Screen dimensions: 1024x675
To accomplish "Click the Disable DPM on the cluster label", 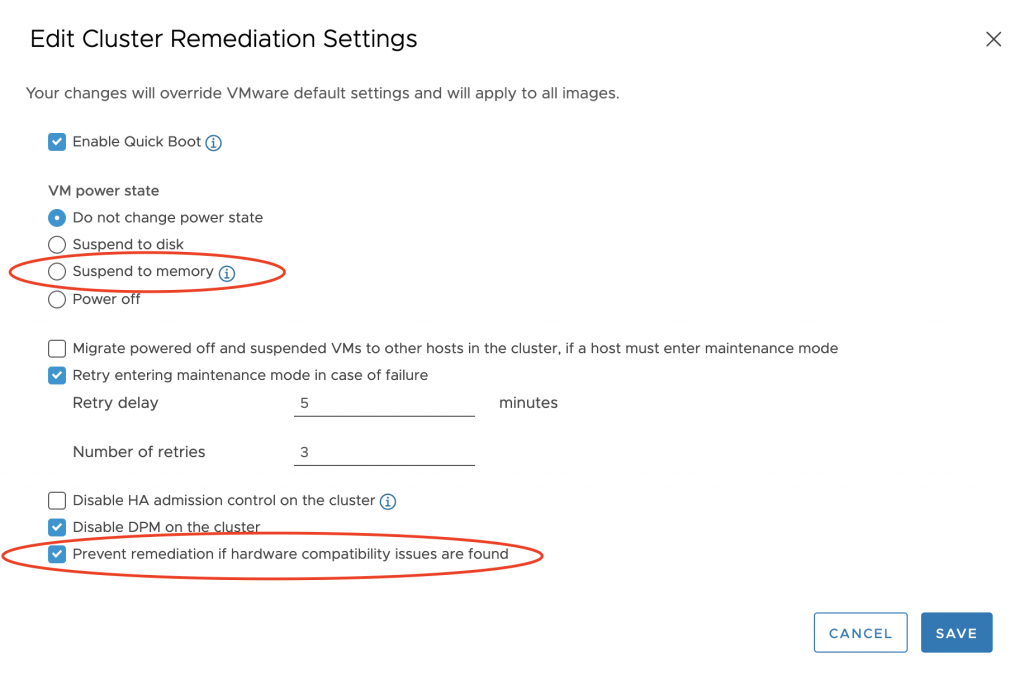I will (x=166, y=527).
